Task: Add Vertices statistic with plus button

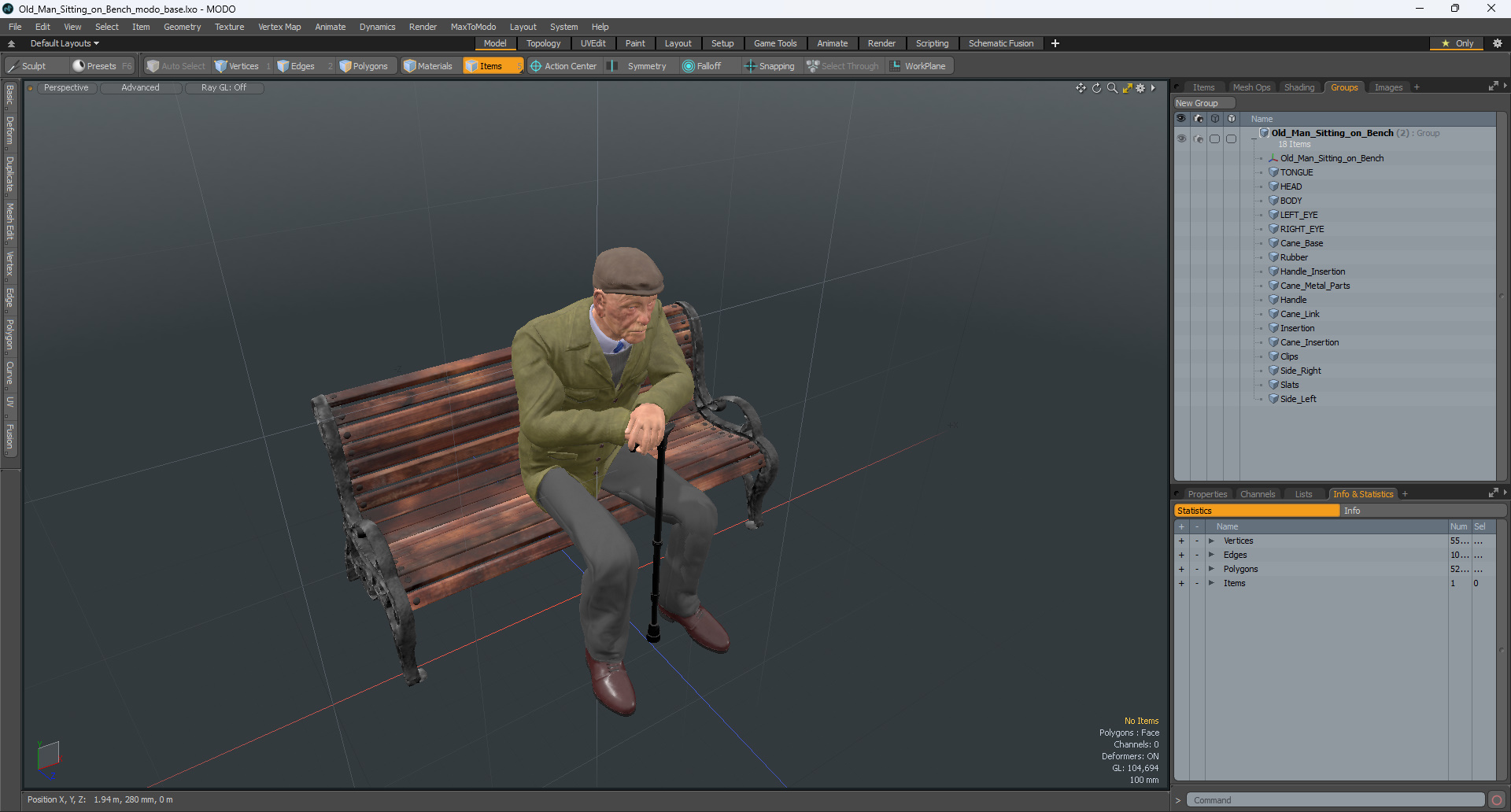Action: (x=1181, y=541)
